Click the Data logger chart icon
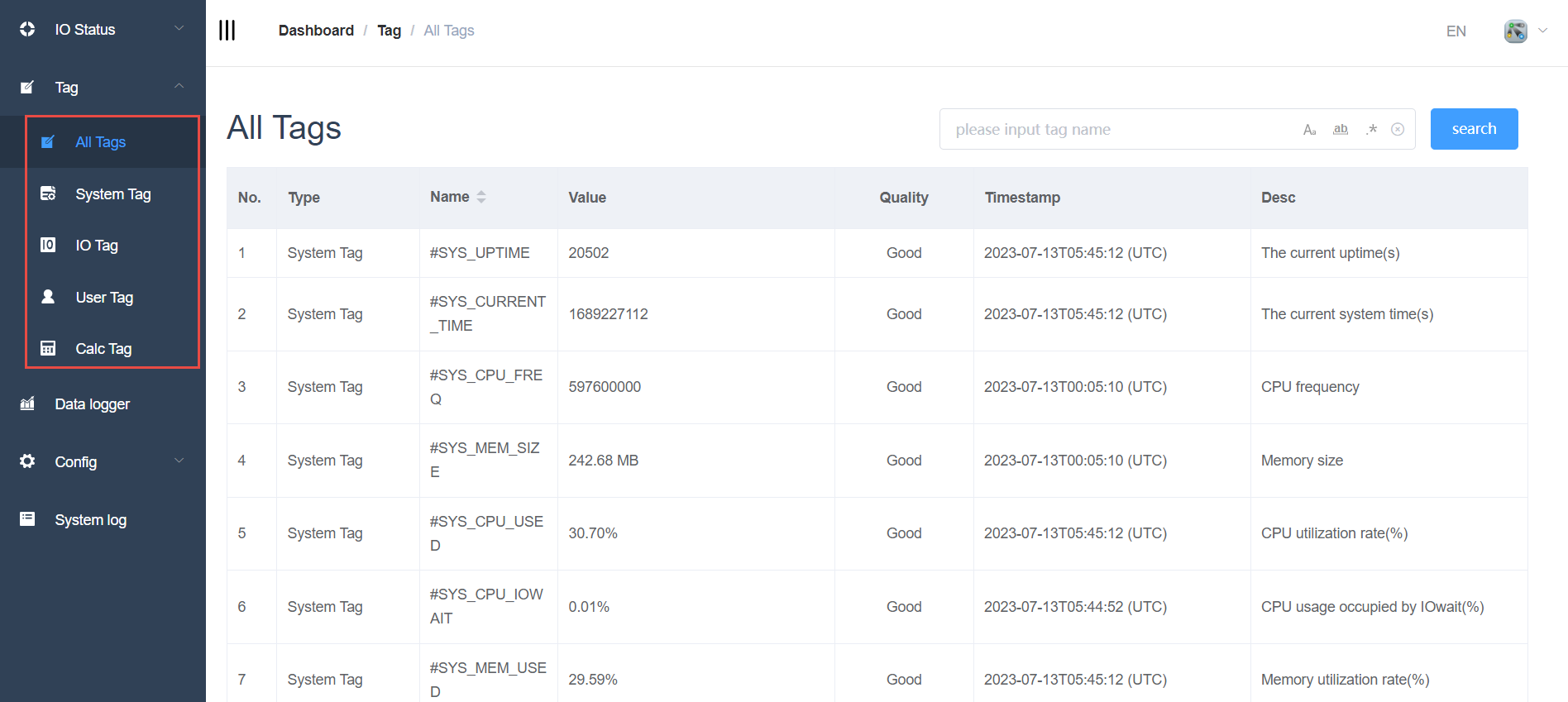This screenshot has height=702, width=1568. coord(27,404)
